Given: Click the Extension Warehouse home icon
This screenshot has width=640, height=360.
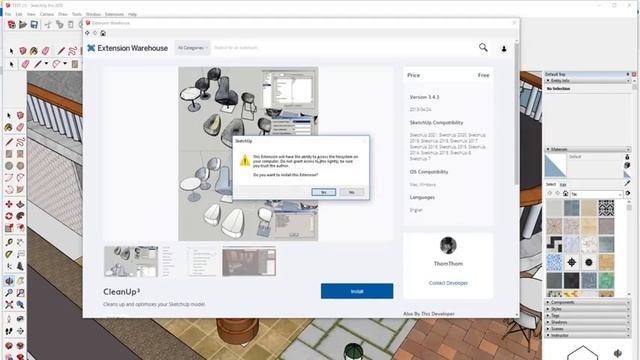Looking at the screenshot, I should 103,33.
